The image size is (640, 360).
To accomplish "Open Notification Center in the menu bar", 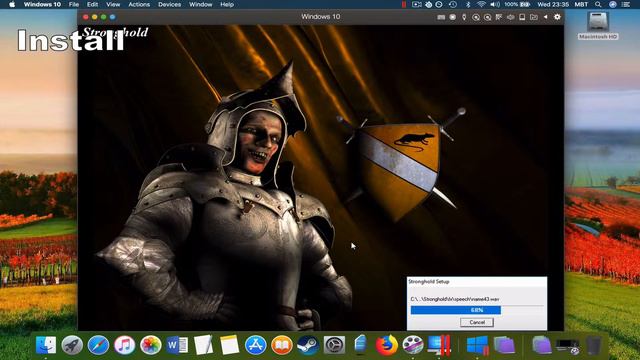I will coord(625,4).
